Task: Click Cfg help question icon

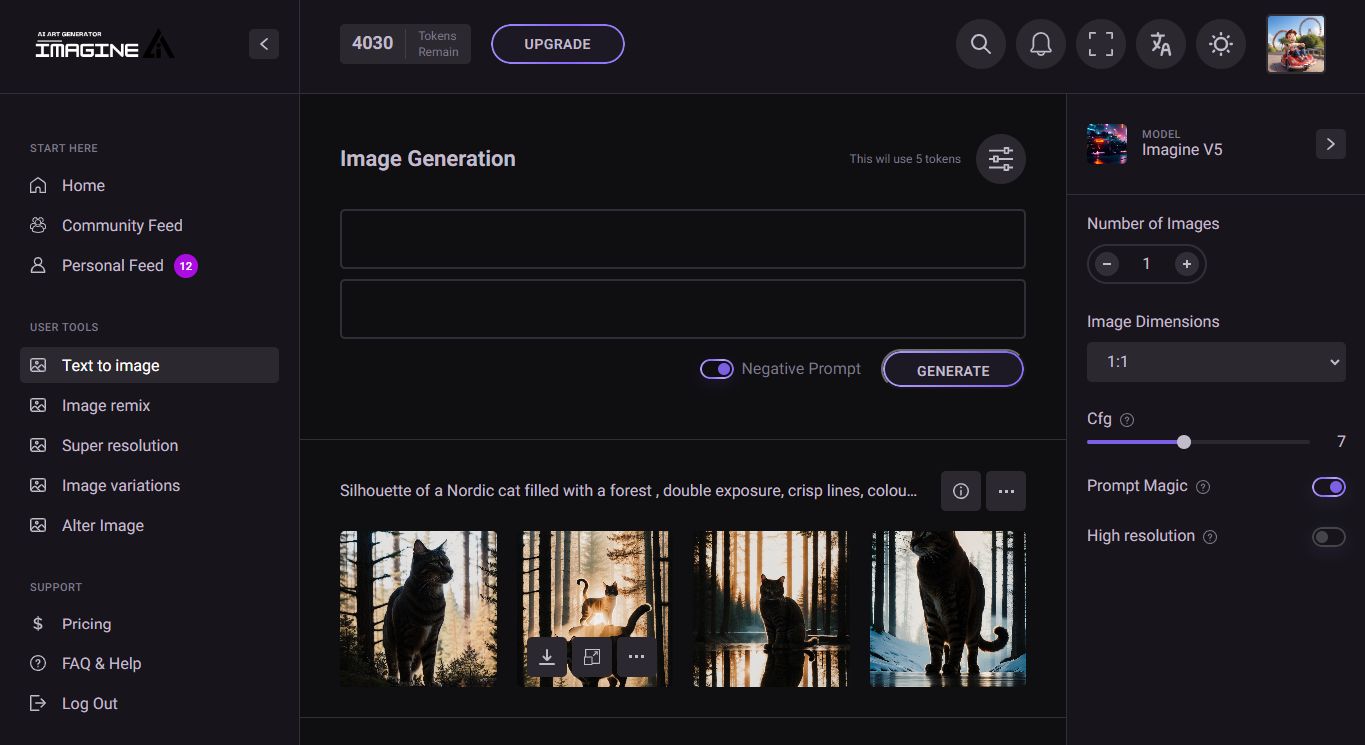Action: [1127, 420]
